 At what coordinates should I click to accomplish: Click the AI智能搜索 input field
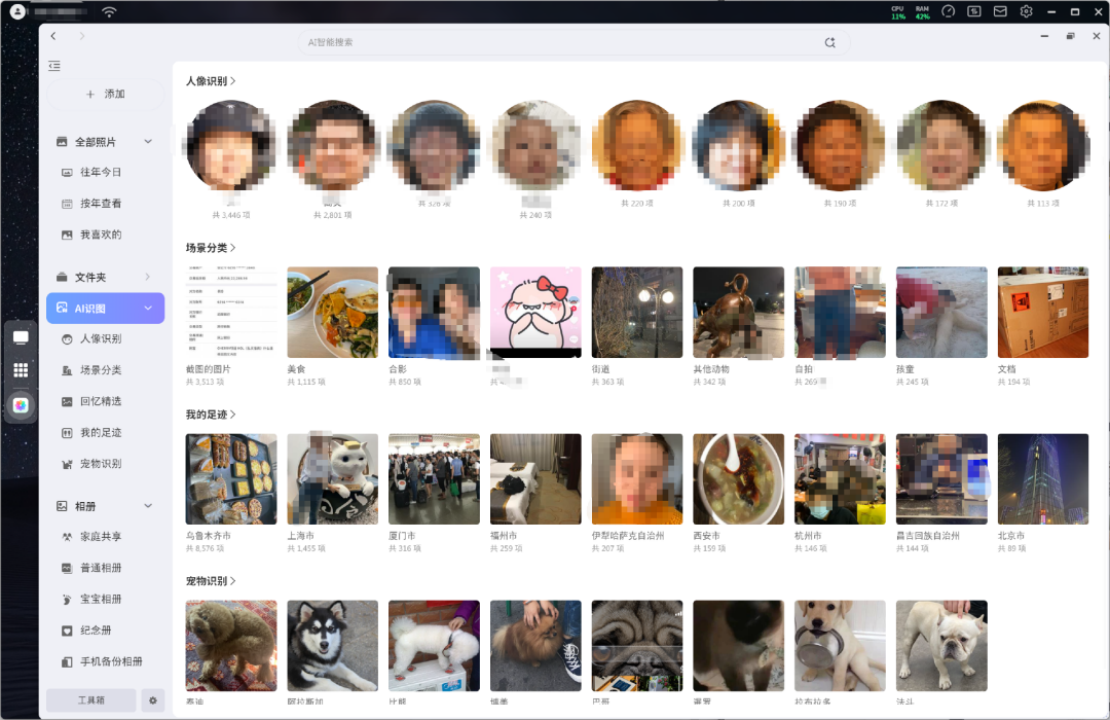pos(560,43)
